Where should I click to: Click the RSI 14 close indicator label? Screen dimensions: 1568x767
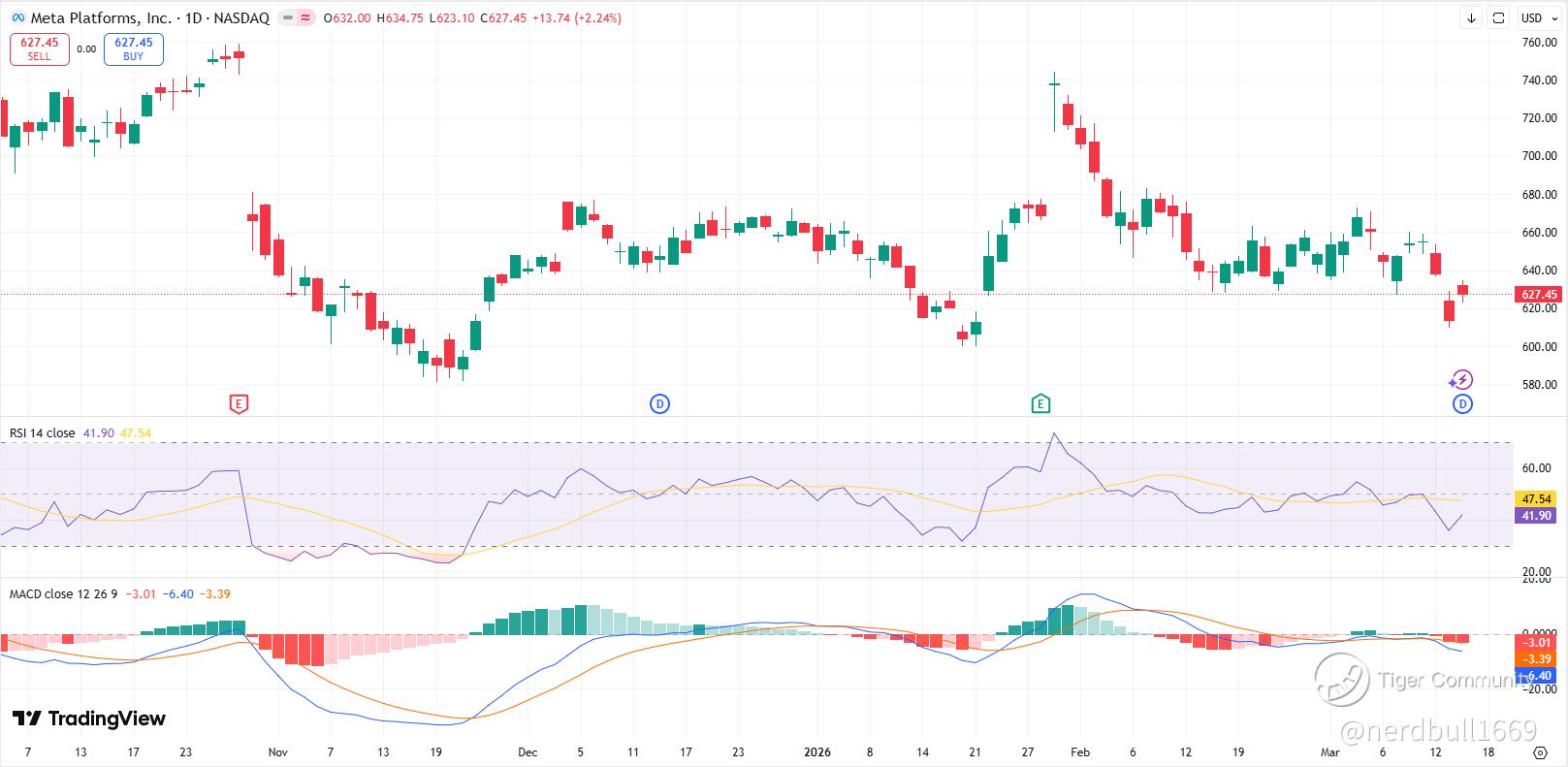pos(43,432)
